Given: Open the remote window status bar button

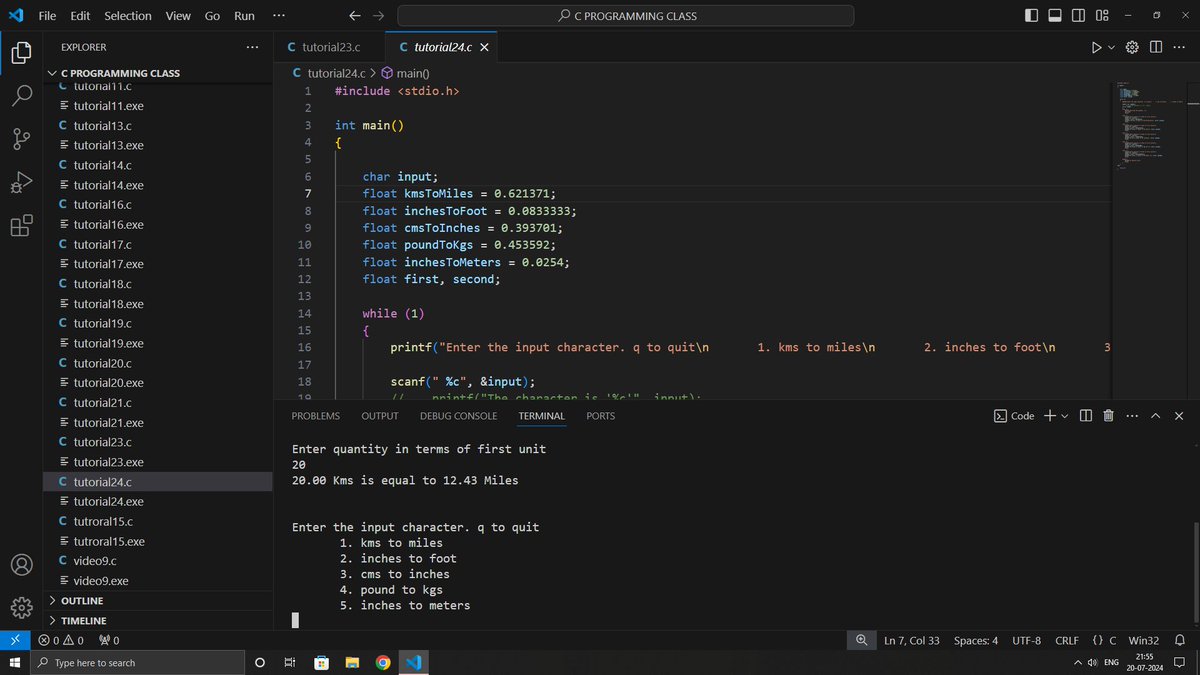Looking at the screenshot, I should click(x=15, y=640).
